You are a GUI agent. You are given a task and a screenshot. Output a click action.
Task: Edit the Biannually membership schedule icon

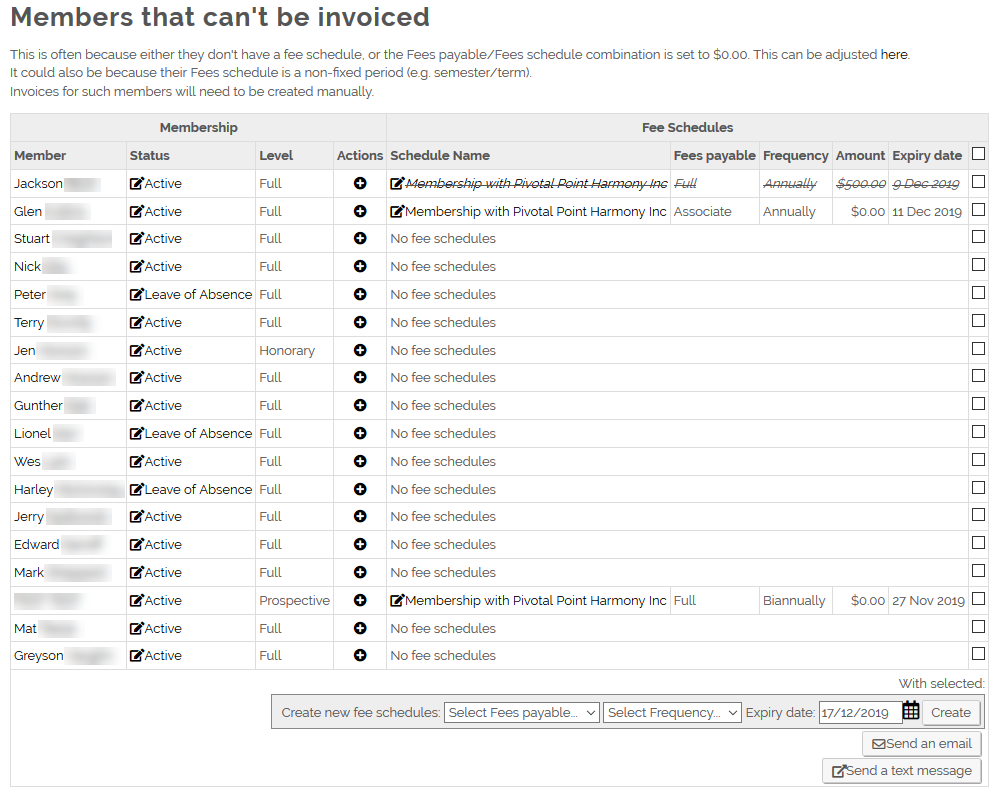[x=397, y=600]
